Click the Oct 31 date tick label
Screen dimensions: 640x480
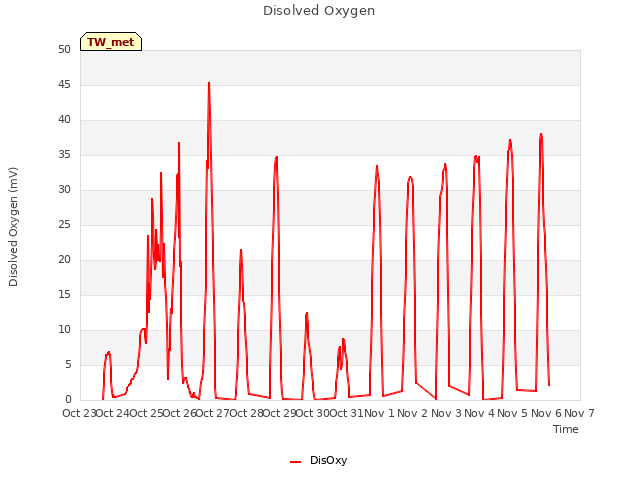346,413
